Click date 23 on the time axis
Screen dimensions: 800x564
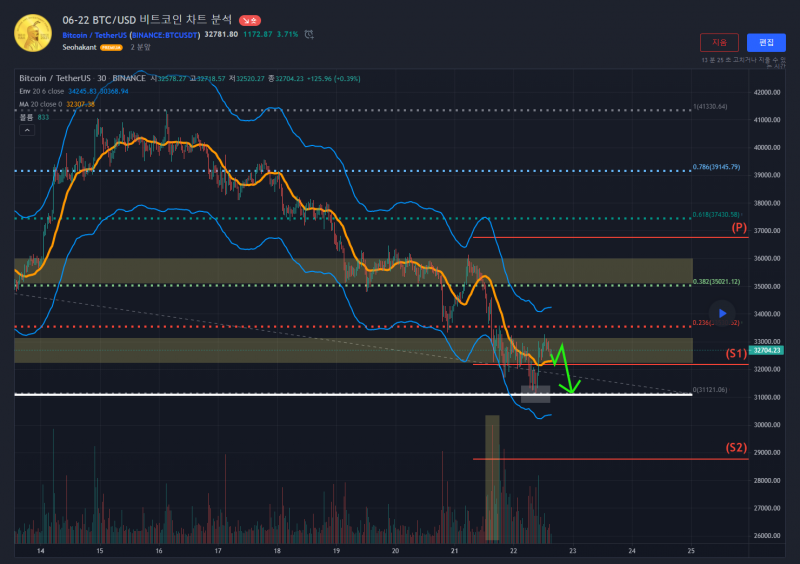point(573,551)
